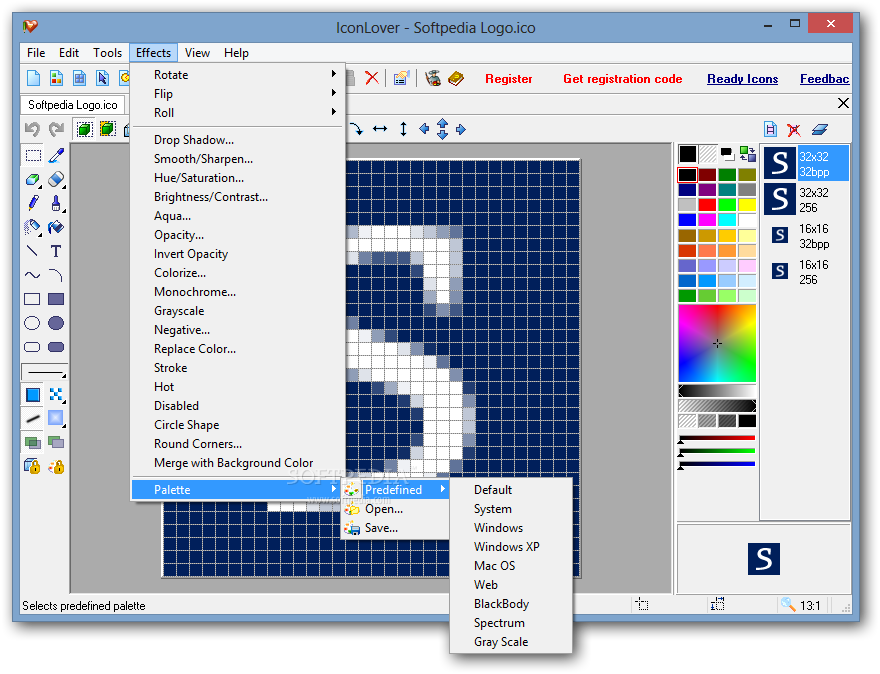Image resolution: width=880 pixels, height=674 pixels.
Task: Toggle the yellow-bordered green cube selection mode
Action: click(x=107, y=130)
